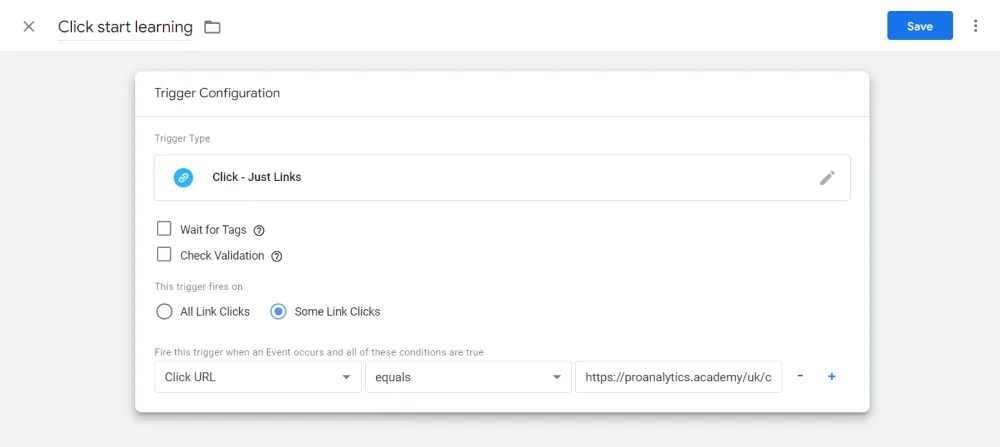This screenshot has width=1000, height=447.
Task: Click the blue link trigger type icon
Action: [x=183, y=178]
